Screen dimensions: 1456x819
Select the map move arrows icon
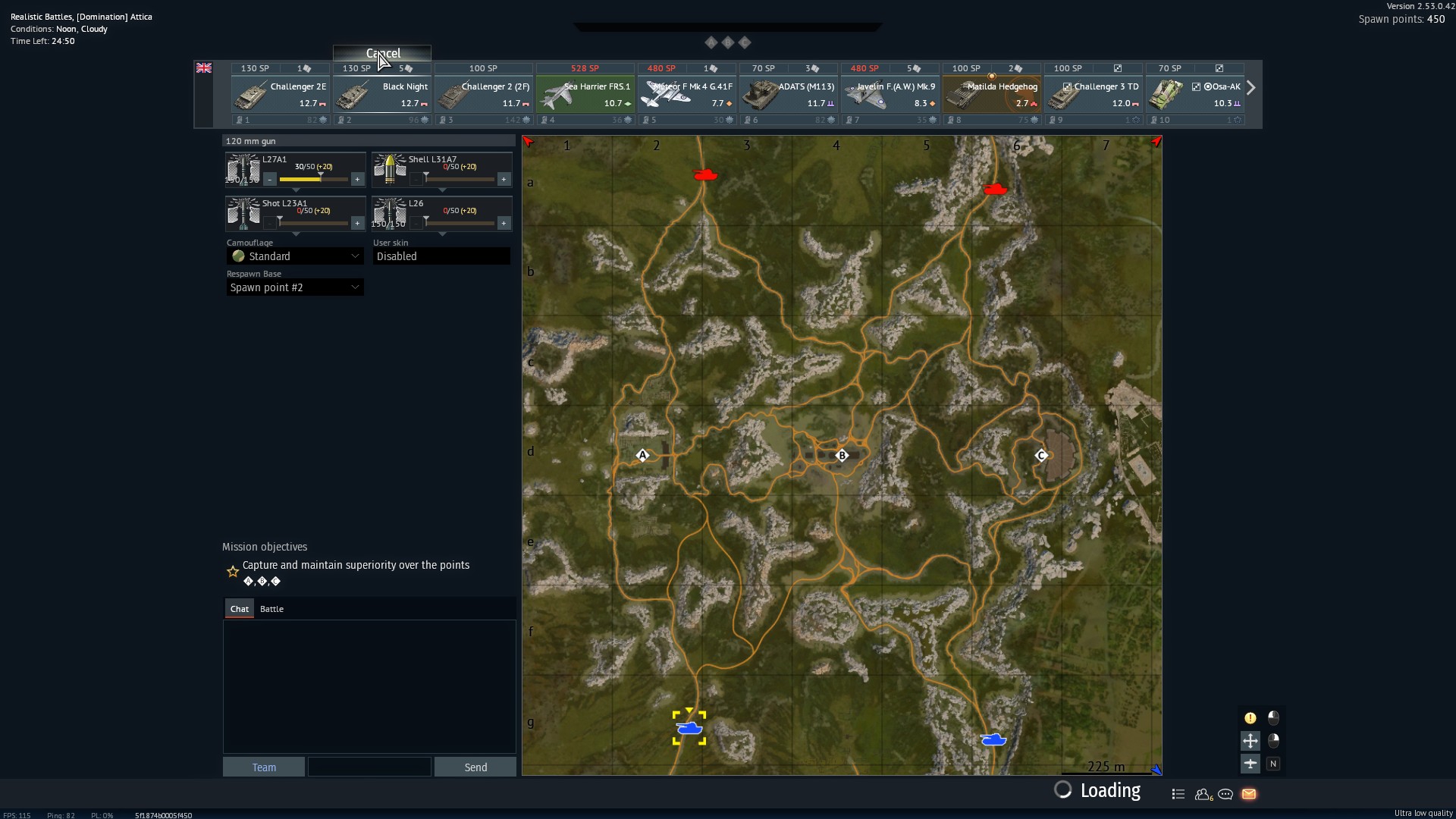click(1250, 741)
